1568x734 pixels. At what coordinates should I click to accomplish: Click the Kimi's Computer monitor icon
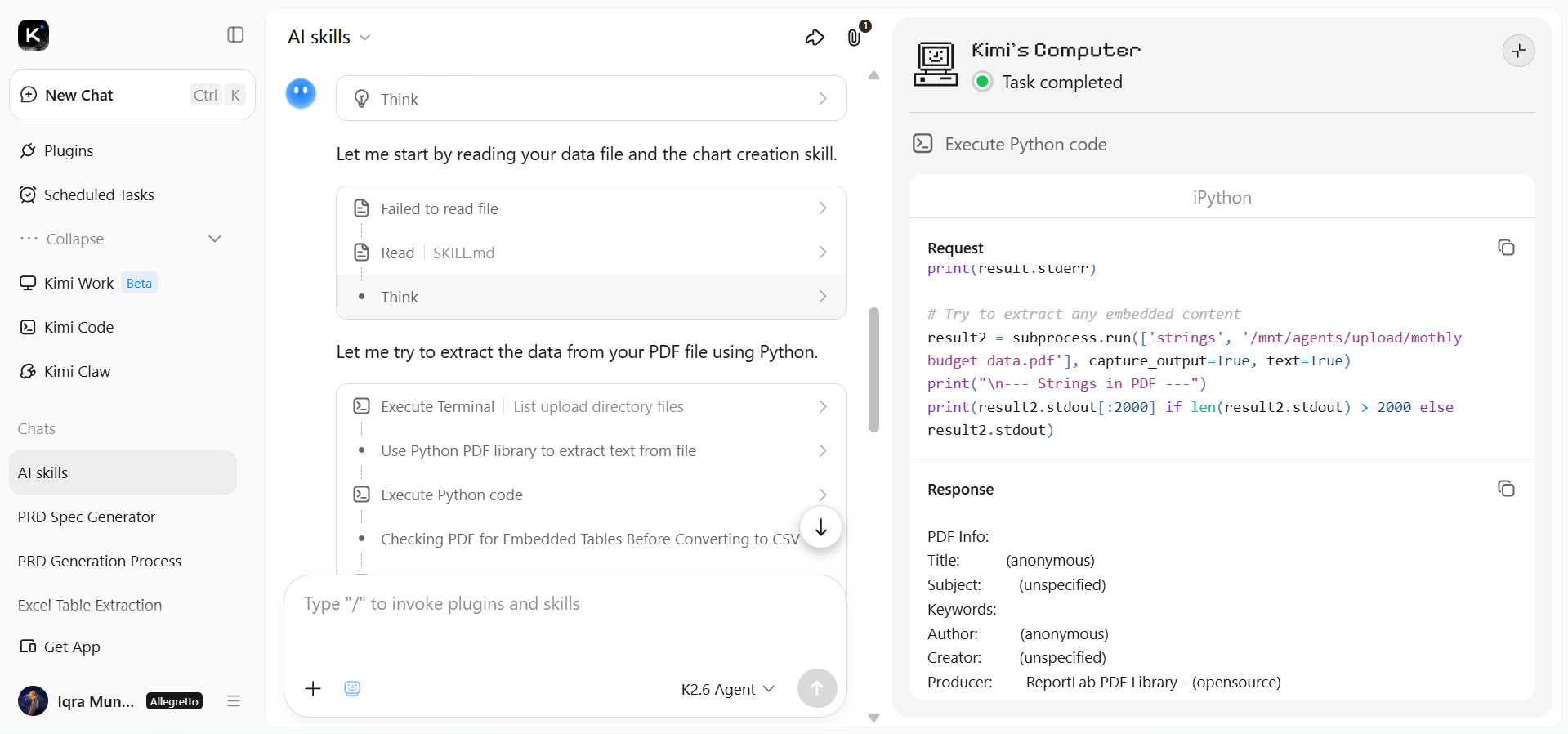[936, 64]
